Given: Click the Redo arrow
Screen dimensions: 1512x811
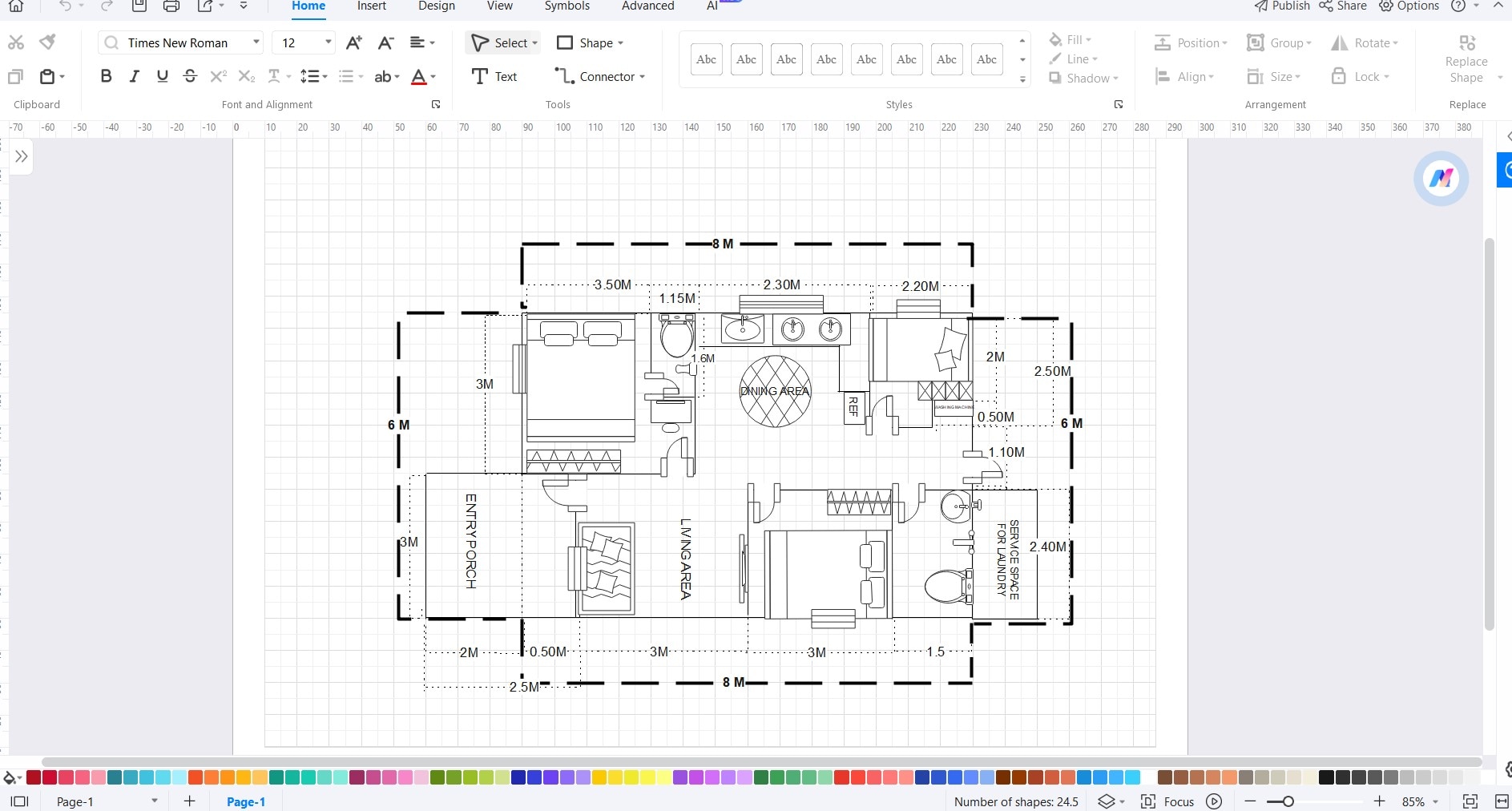Looking at the screenshot, I should (x=107, y=6).
